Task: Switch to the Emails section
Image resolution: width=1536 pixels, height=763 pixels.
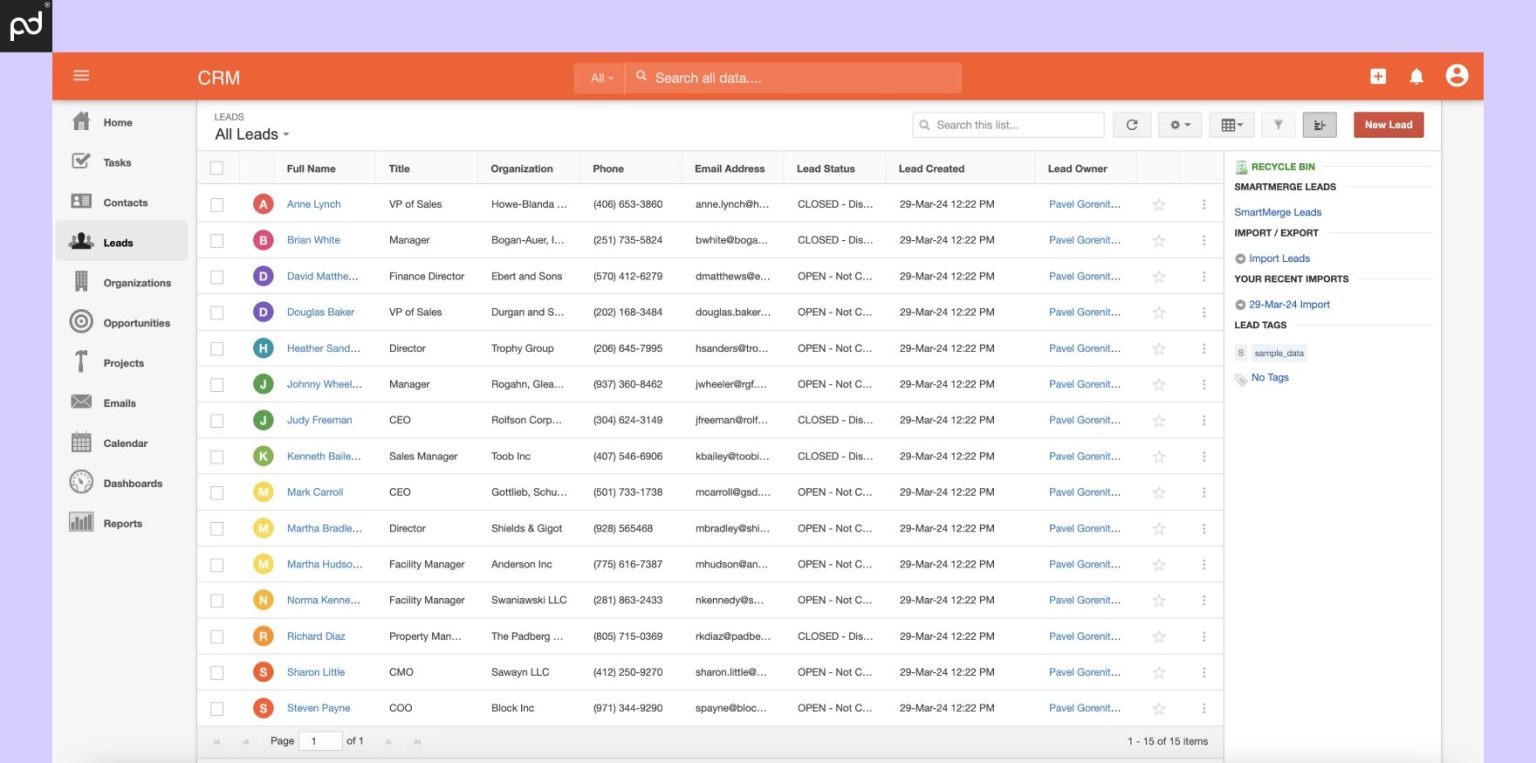Action: (81, 402)
